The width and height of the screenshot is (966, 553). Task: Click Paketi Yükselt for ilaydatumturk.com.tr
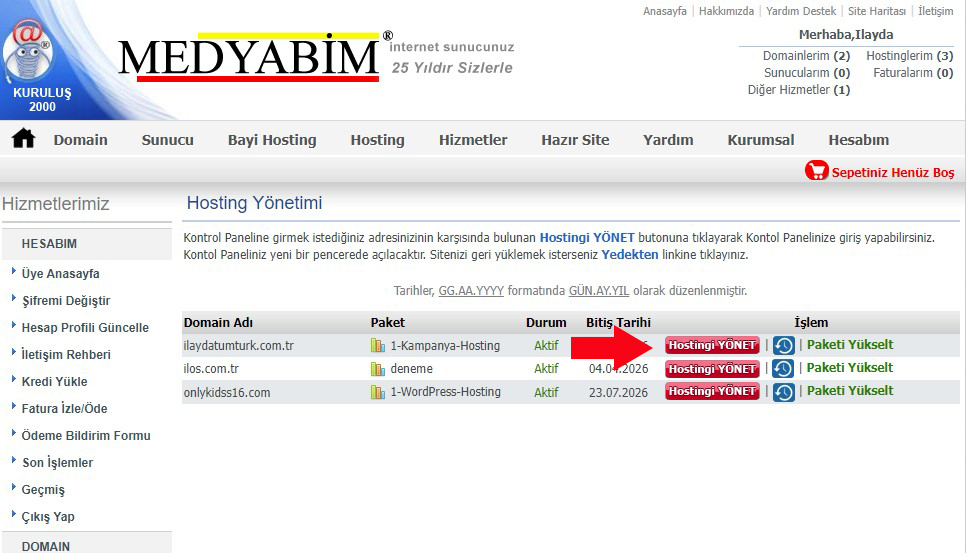pos(850,345)
